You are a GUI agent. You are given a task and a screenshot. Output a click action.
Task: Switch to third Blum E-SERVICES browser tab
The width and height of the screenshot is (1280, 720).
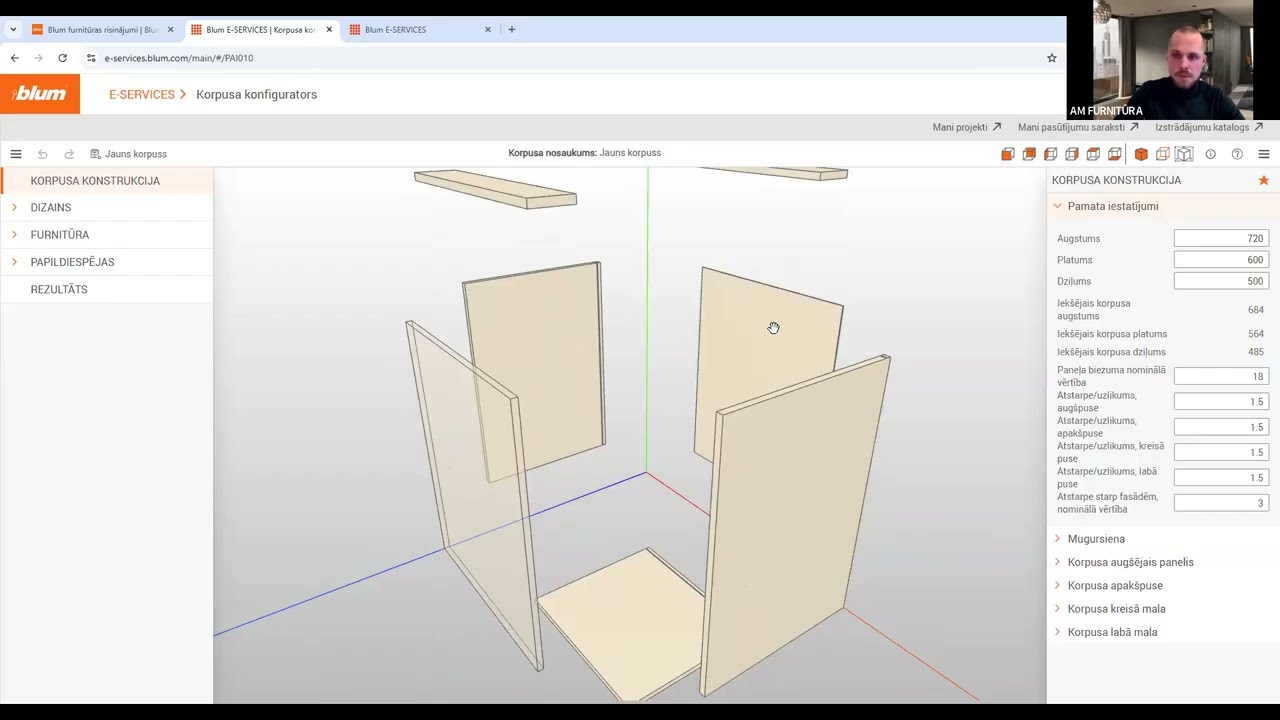pyautogui.click(x=420, y=30)
